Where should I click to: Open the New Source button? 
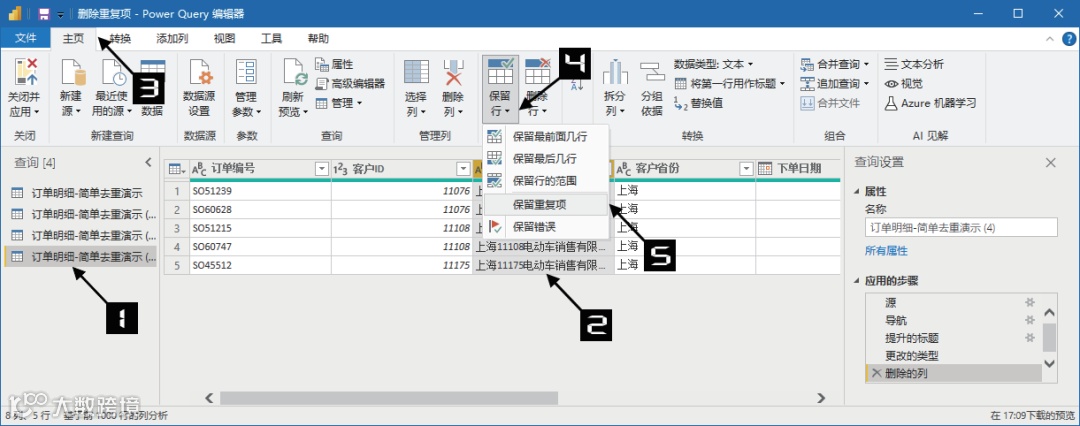(x=71, y=88)
